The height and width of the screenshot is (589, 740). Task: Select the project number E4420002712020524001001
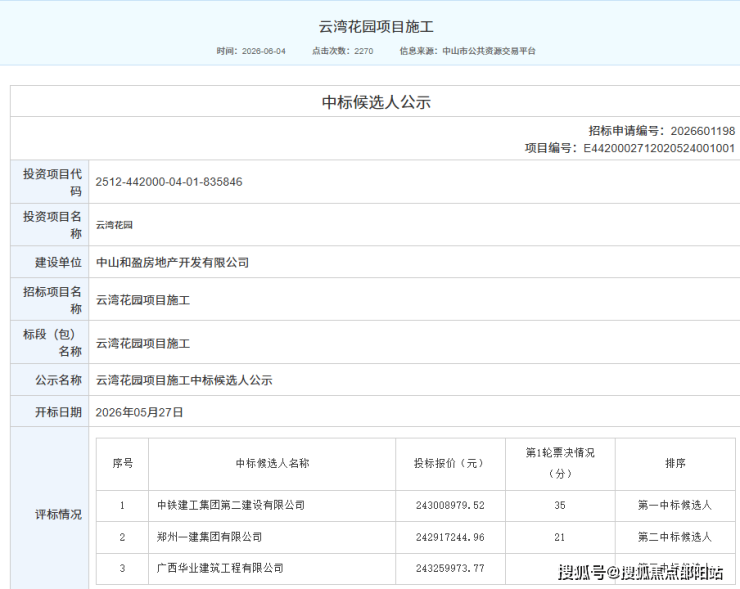pos(659,148)
